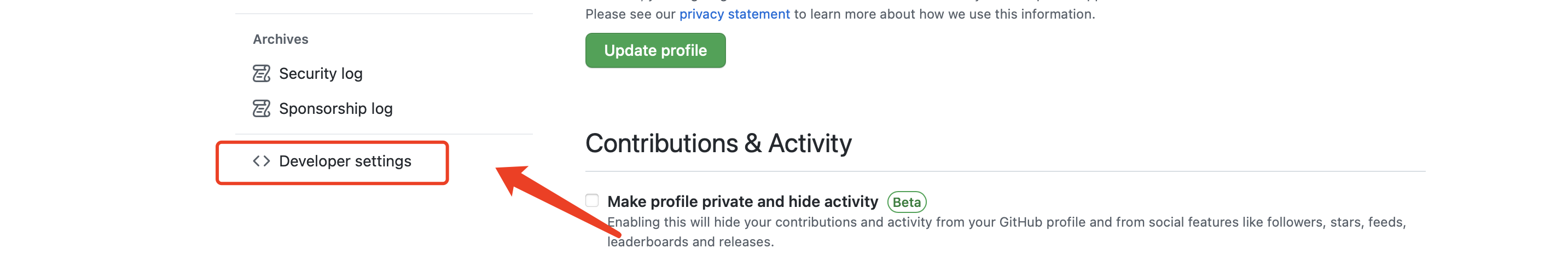This screenshot has width=1568, height=254.
Task: Click the Developer settings code brackets icon
Action: click(x=261, y=161)
